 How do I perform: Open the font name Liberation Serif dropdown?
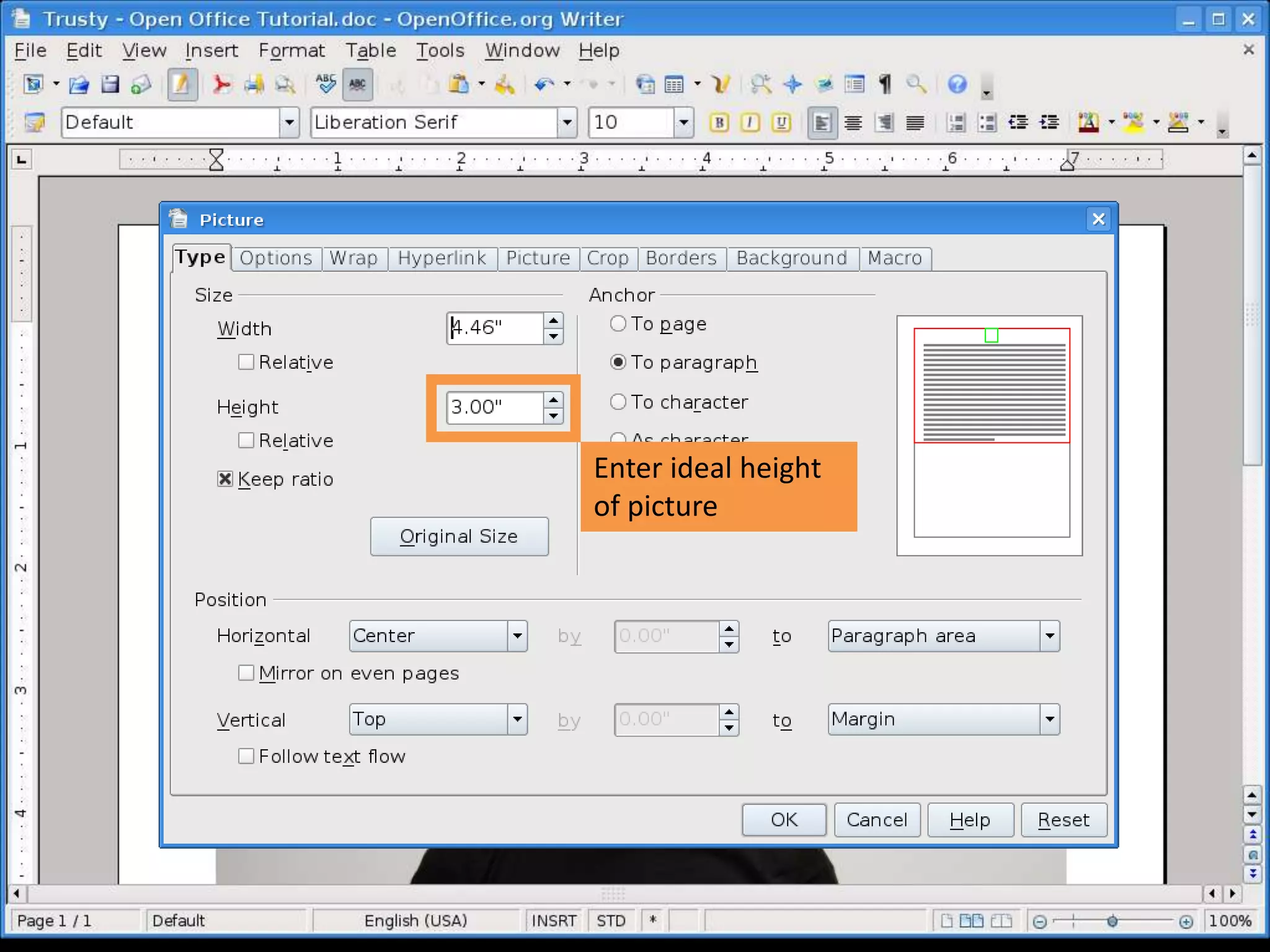pos(567,123)
